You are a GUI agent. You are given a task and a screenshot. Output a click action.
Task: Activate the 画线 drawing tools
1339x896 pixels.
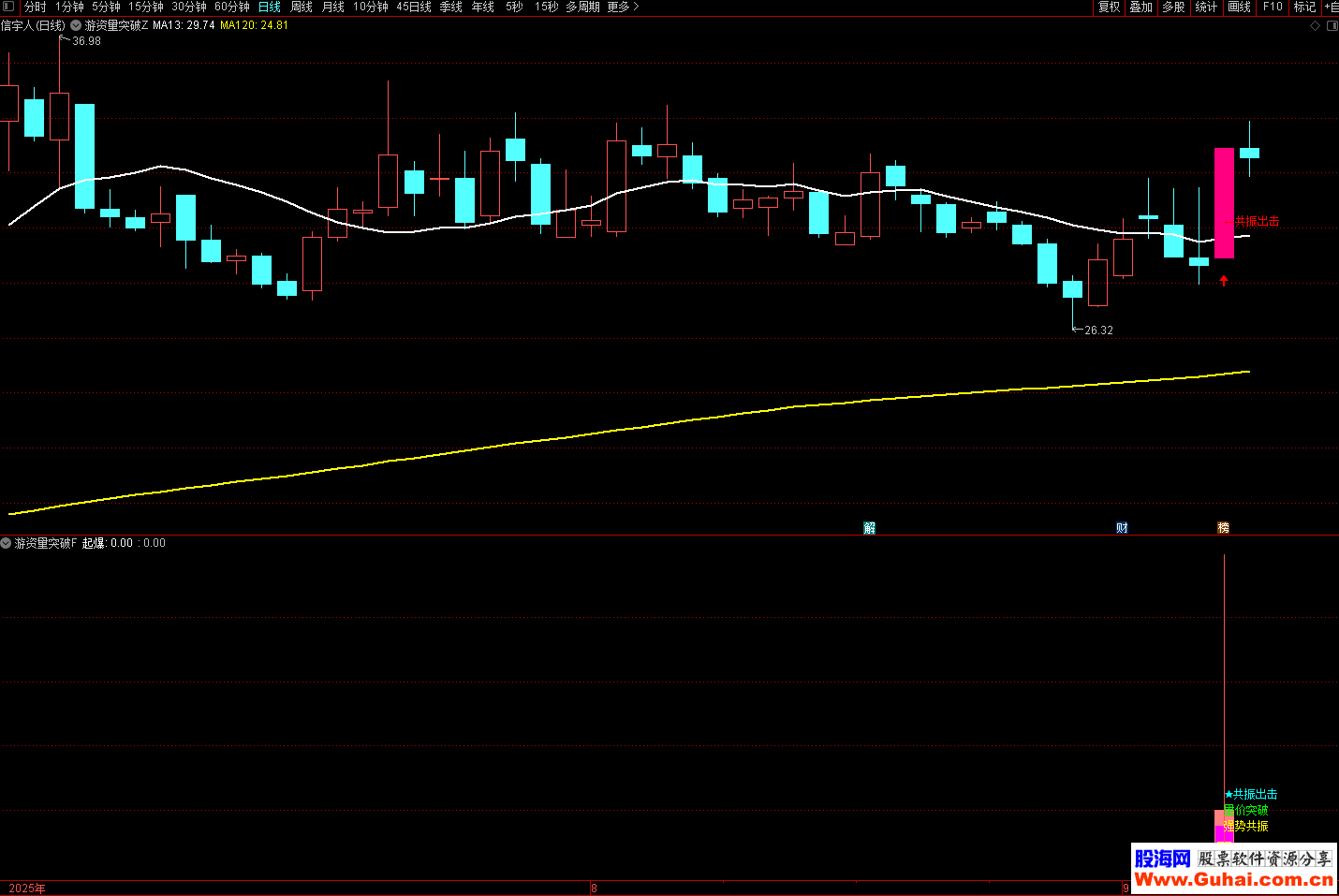[1240, 7]
